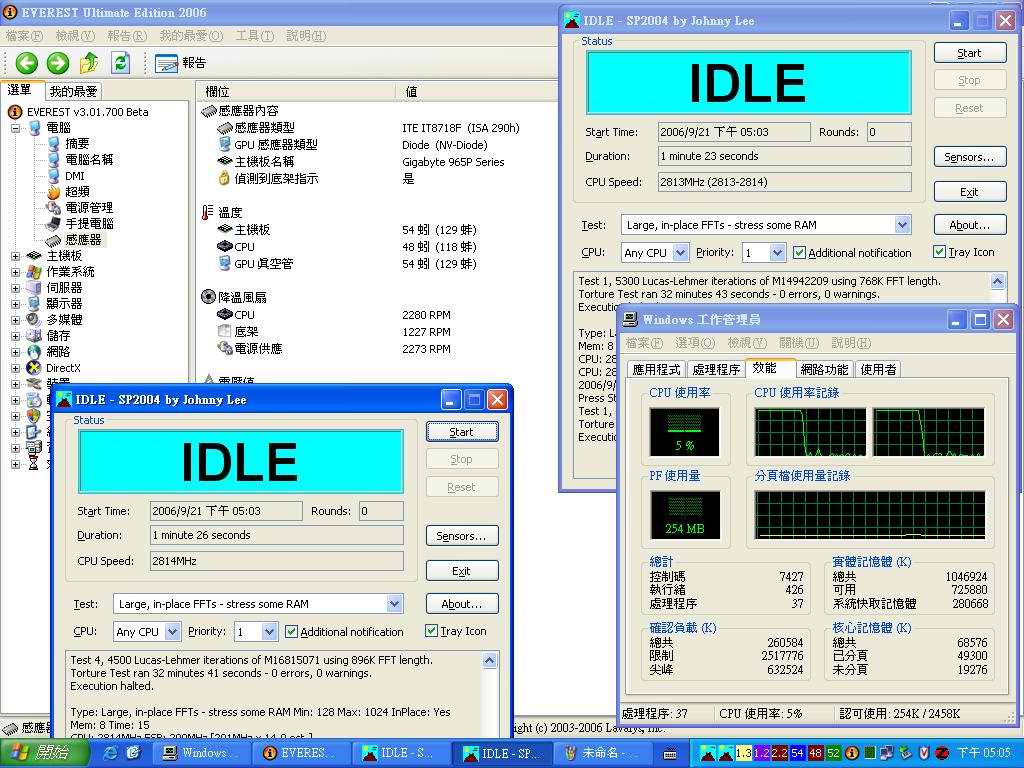The height and width of the screenshot is (768, 1024).
Task: Switch to the 我的最愛 tab in EVEREST sidebar
Action: point(74,91)
